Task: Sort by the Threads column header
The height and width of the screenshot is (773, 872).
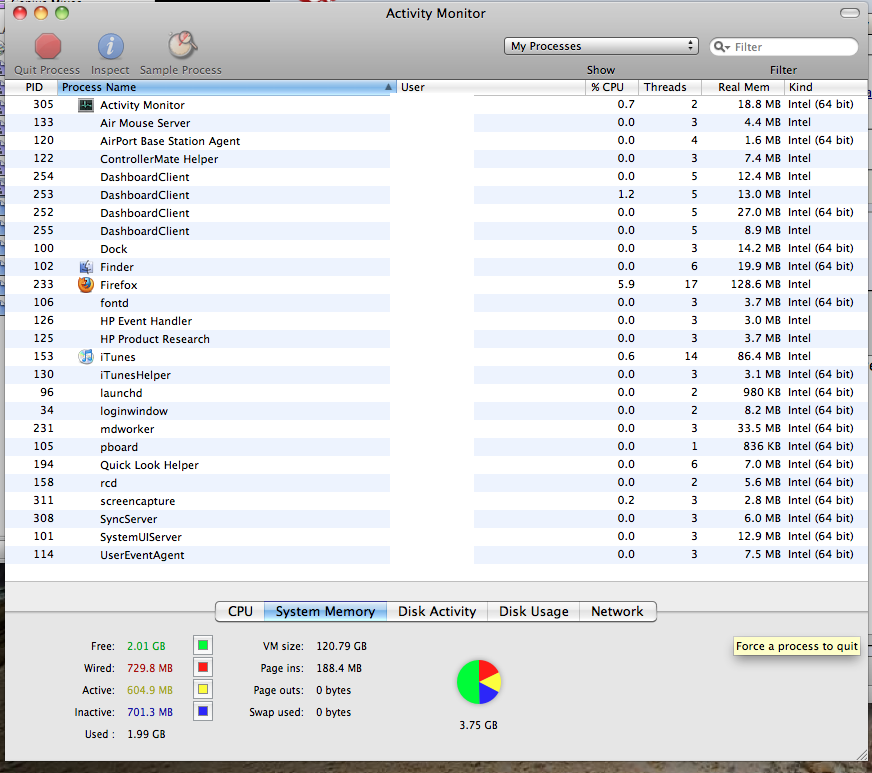Action: (x=670, y=87)
